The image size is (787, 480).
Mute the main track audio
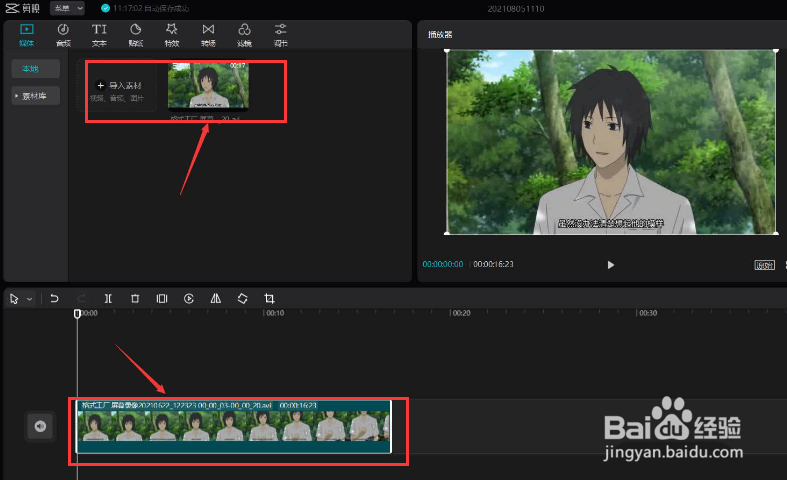[x=40, y=426]
